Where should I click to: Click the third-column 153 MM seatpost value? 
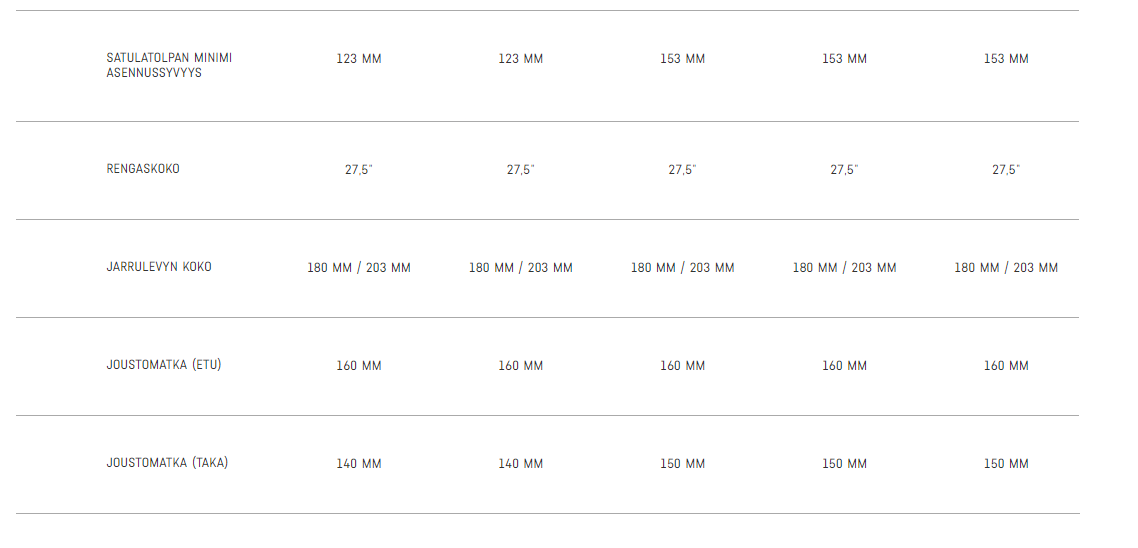click(x=682, y=59)
